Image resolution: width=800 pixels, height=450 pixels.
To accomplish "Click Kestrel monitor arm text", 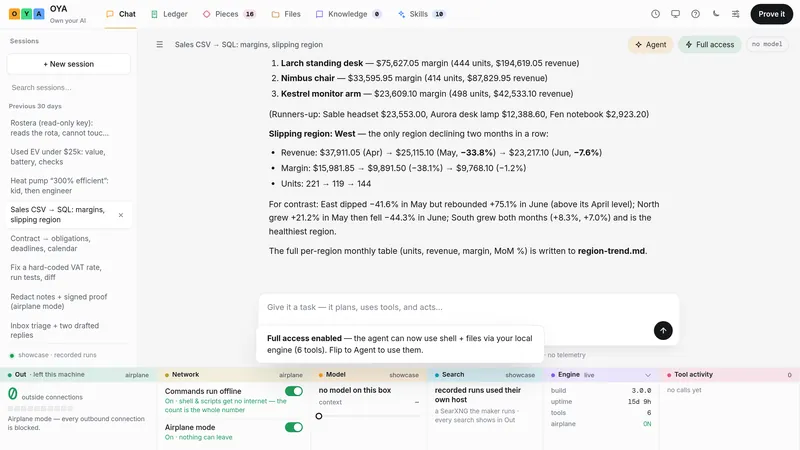I will pos(321,94).
